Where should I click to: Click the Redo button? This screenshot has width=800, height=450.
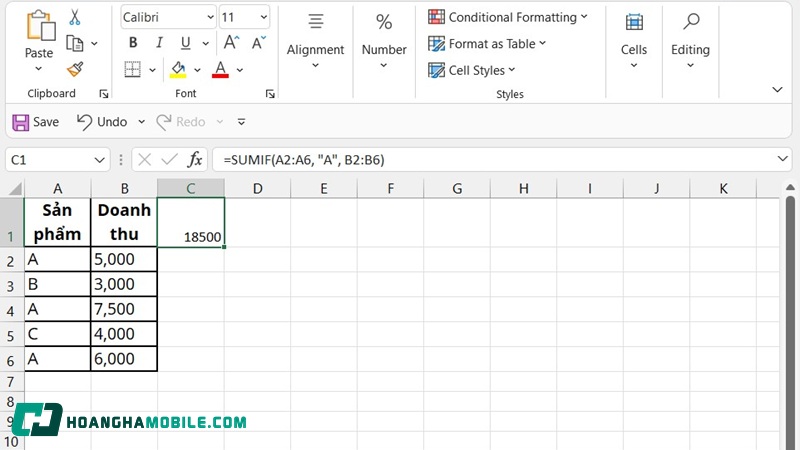(181, 122)
